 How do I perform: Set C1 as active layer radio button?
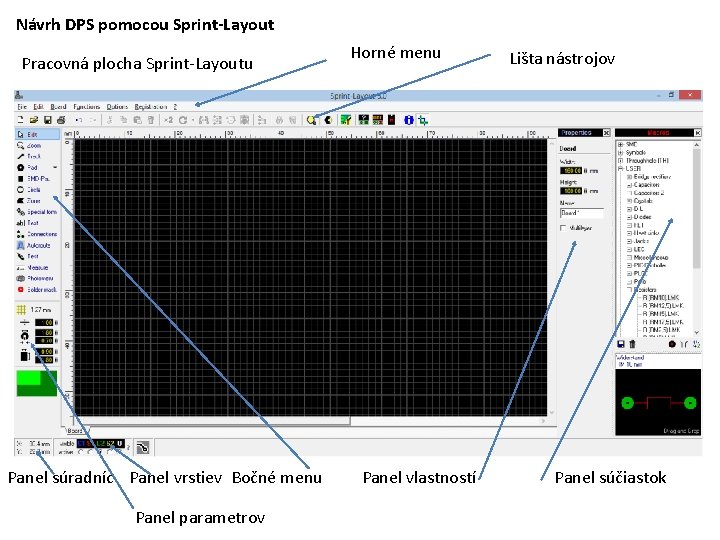pos(81,452)
